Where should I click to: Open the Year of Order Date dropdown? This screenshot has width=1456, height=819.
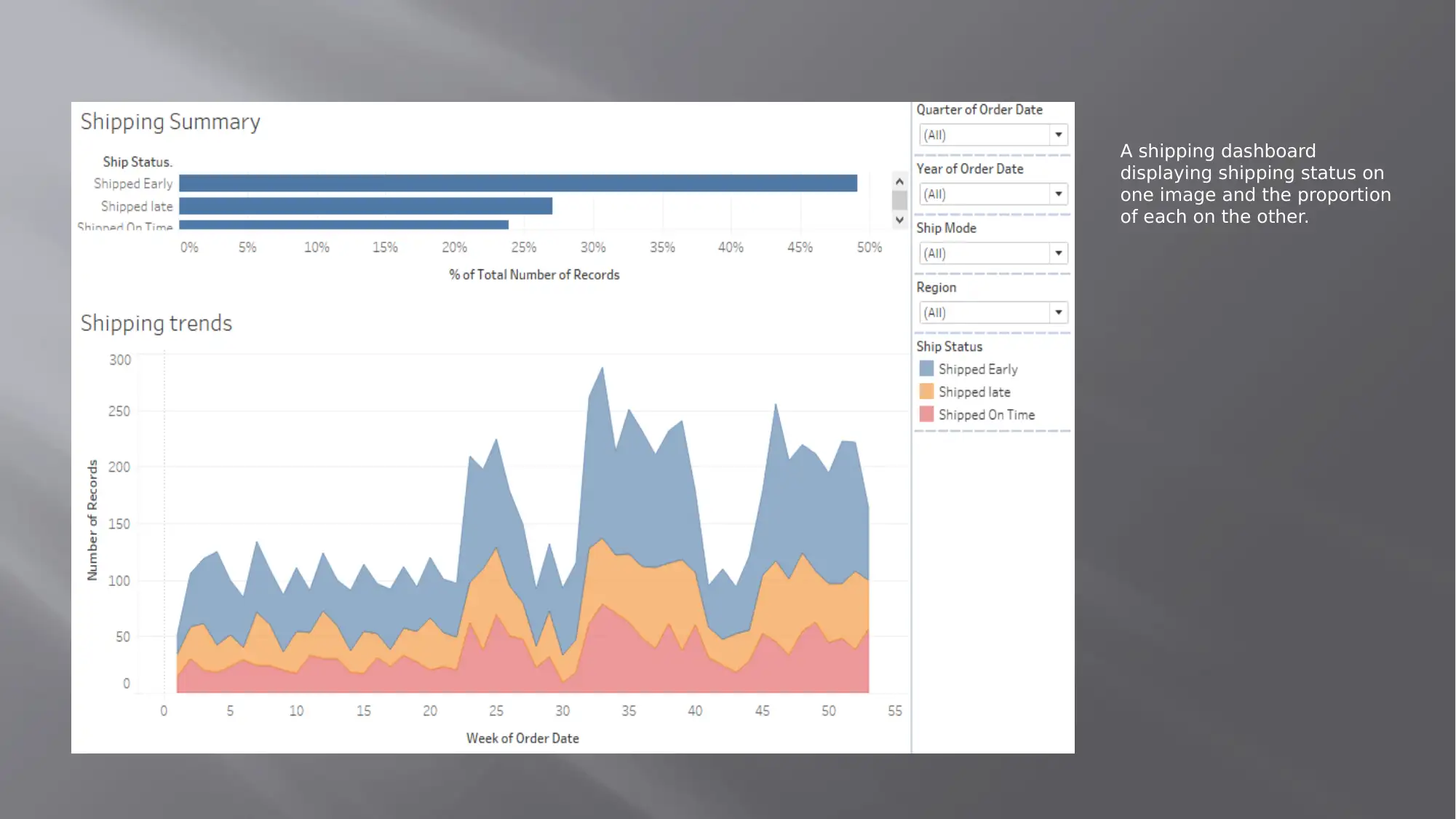tap(1057, 193)
